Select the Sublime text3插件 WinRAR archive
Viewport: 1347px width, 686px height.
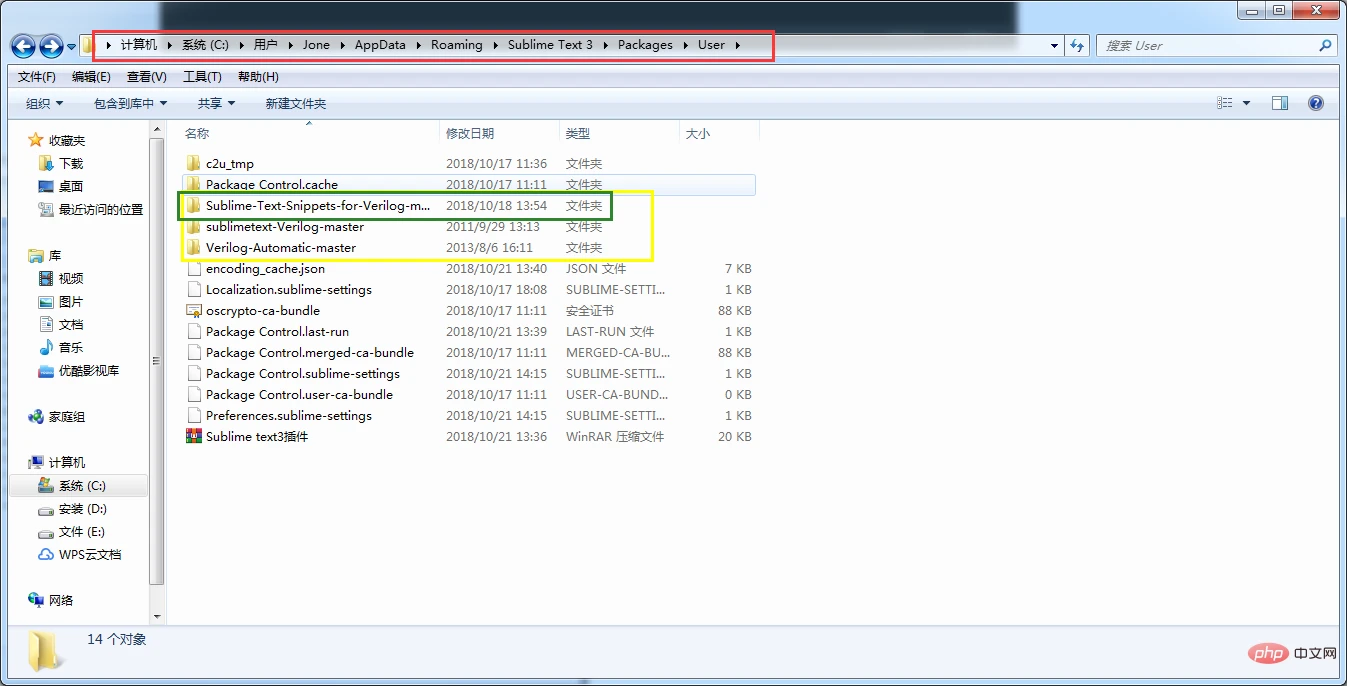(x=257, y=437)
